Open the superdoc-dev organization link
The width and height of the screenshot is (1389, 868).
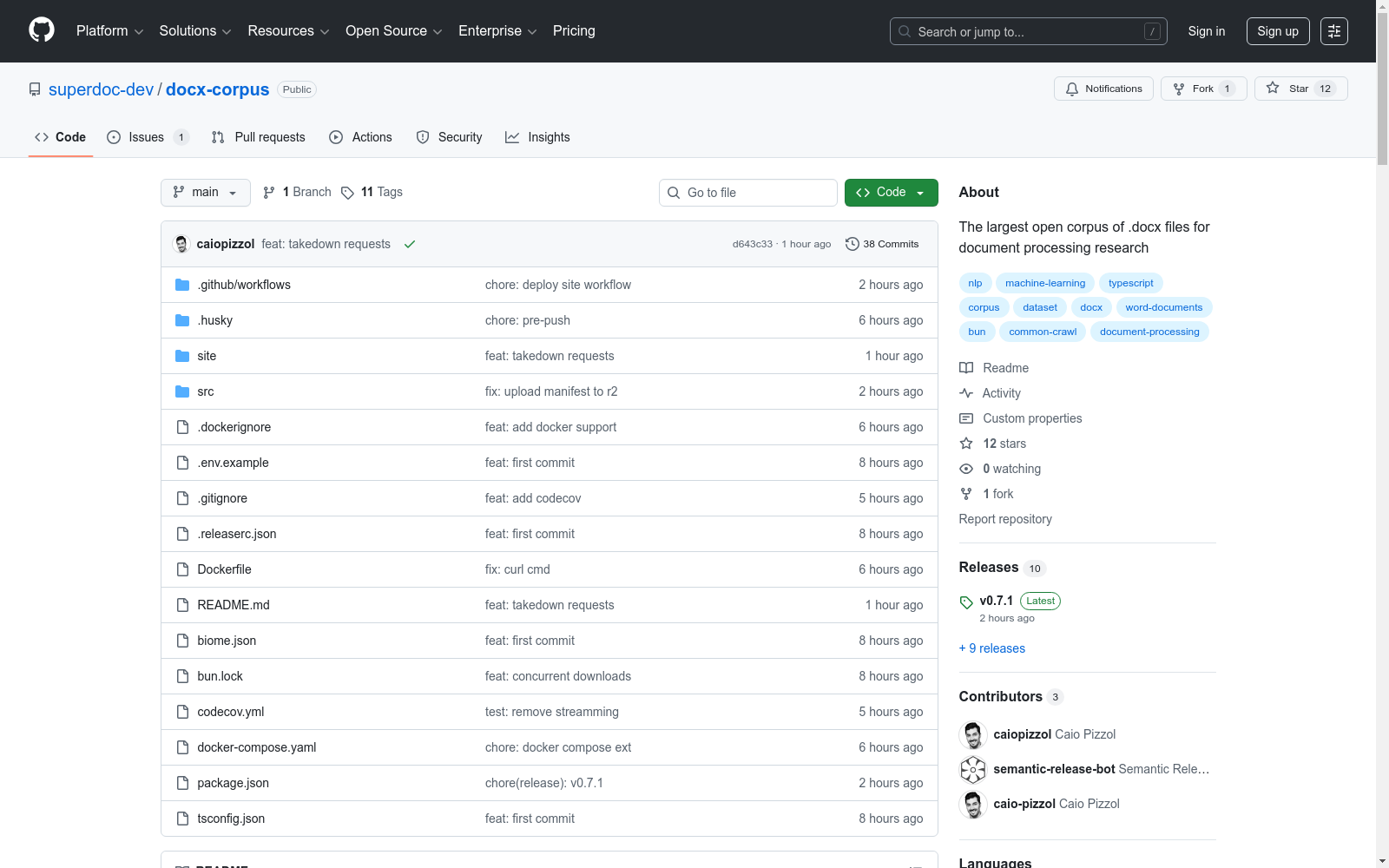[101, 89]
